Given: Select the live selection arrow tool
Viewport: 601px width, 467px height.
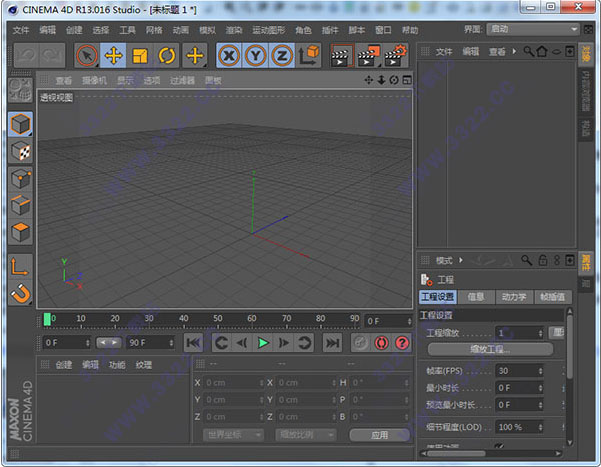Looking at the screenshot, I should click(87, 56).
